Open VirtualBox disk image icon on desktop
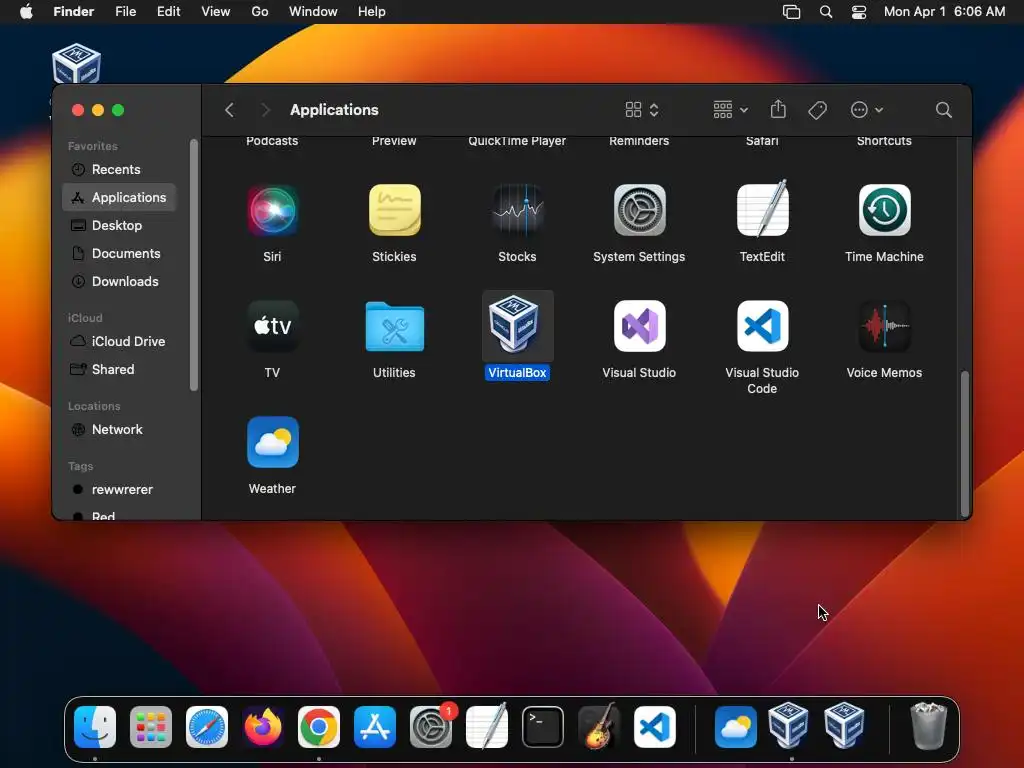The image size is (1024, 768). 76,63
